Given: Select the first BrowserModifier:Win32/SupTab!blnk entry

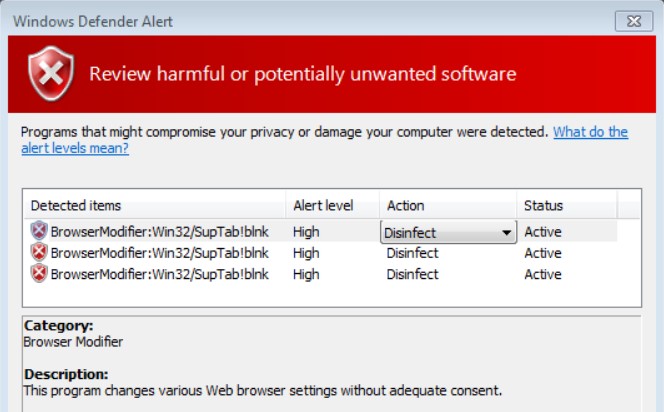Looking at the screenshot, I should tap(159, 232).
